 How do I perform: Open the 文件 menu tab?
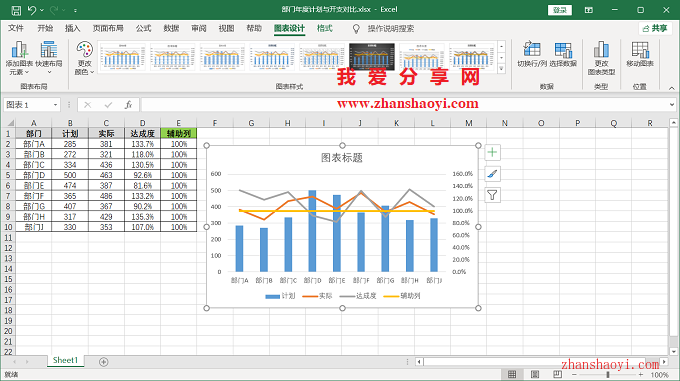16,28
